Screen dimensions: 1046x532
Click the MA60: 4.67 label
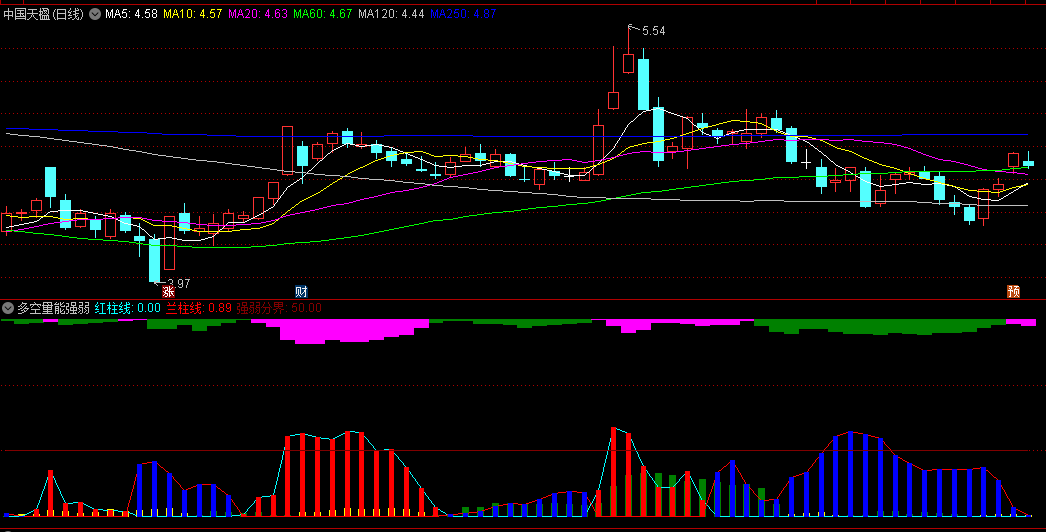[x=323, y=14]
